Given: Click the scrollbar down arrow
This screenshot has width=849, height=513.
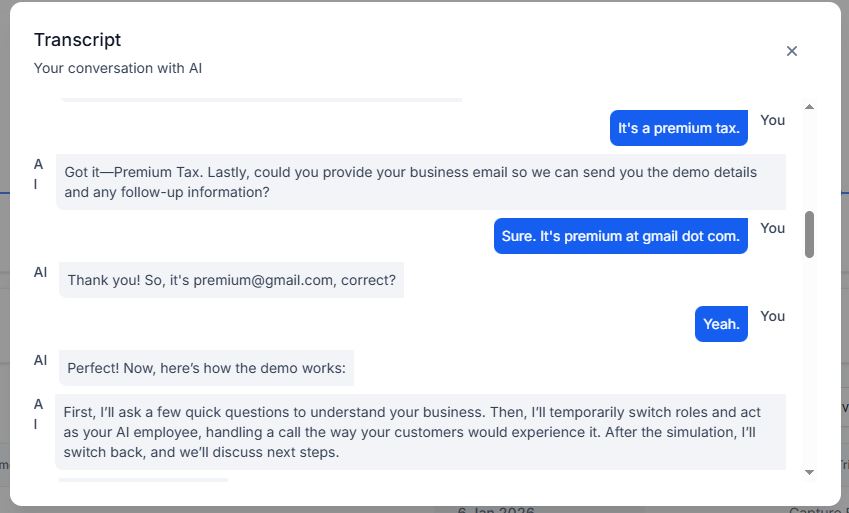Looking at the screenshot, I should pos(809,472).
